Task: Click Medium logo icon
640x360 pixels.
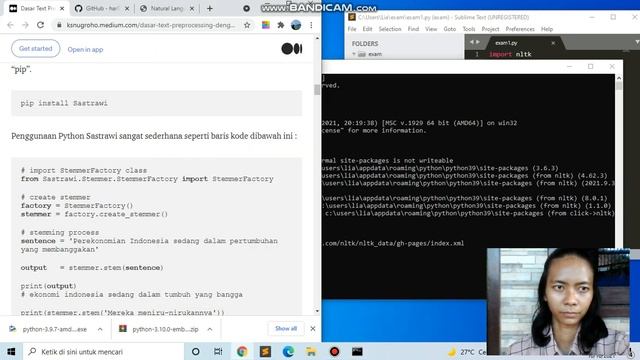Action: (x=292, y=49)
